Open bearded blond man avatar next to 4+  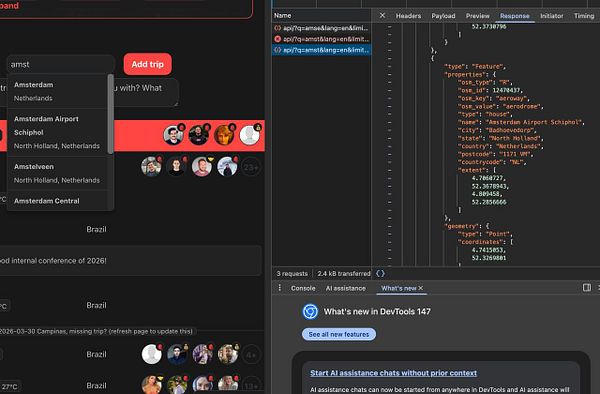[228, 354]
